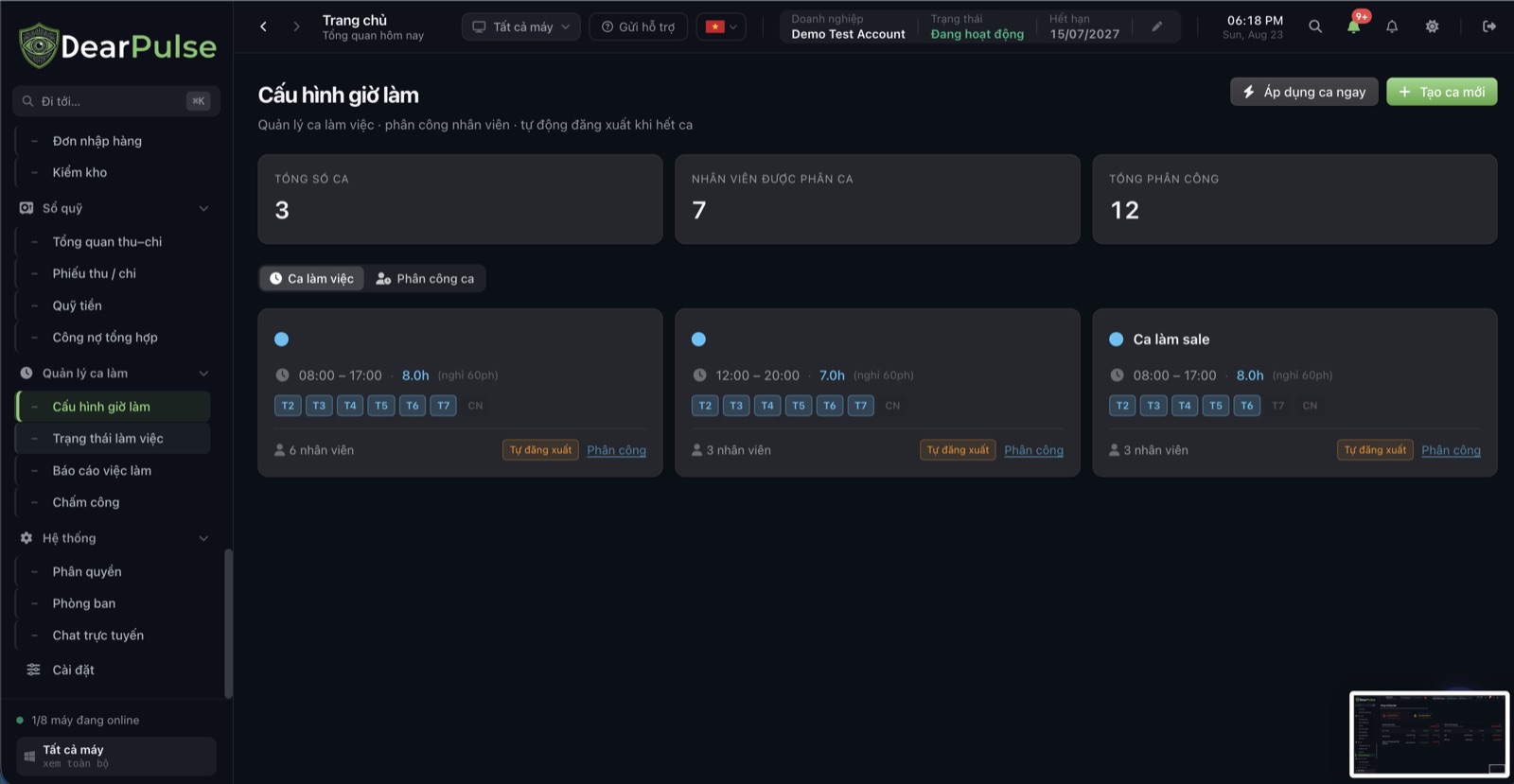Click the Gửi hỗ trợ button

click(x=639, y=26)
